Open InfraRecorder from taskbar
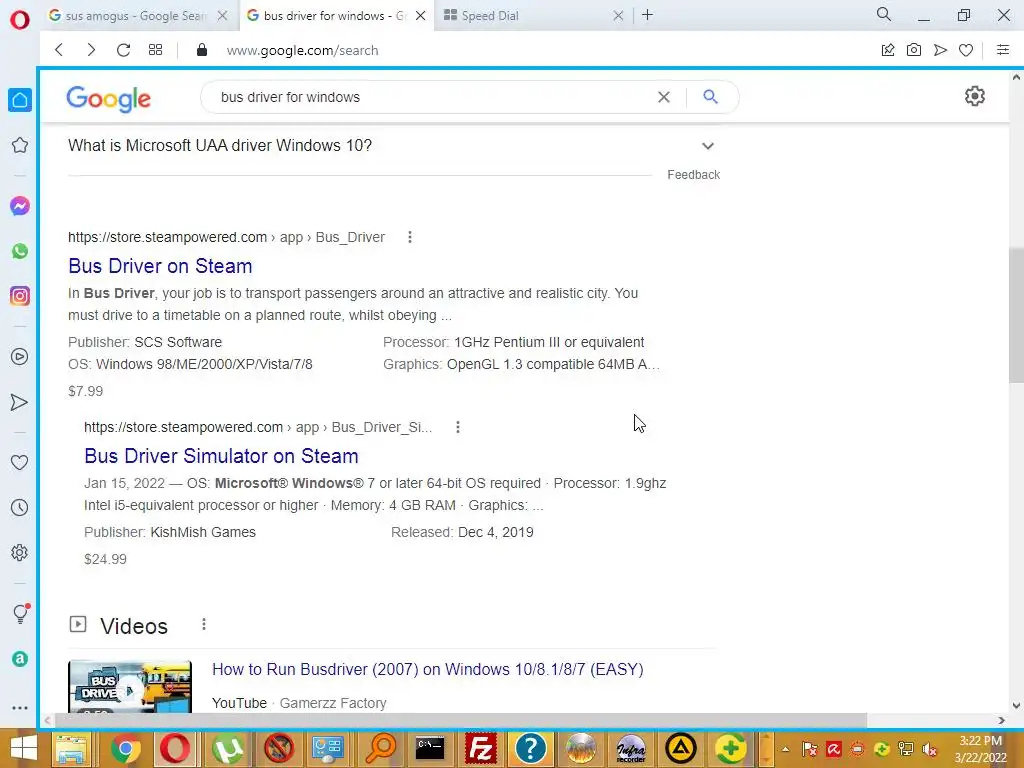Screen dimensions: 1024x768 (631, 748)
